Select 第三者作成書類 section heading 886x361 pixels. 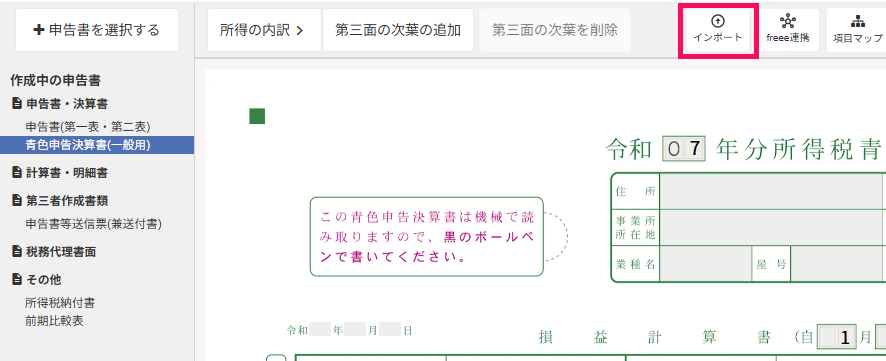[x=67, y=201]
